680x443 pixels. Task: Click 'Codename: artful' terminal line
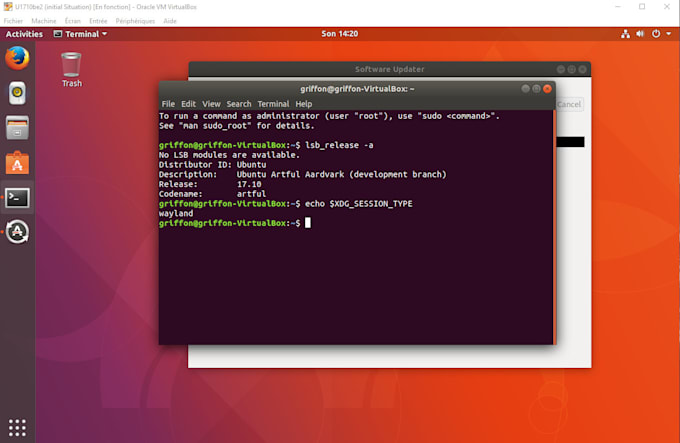(x=212, y=194)
